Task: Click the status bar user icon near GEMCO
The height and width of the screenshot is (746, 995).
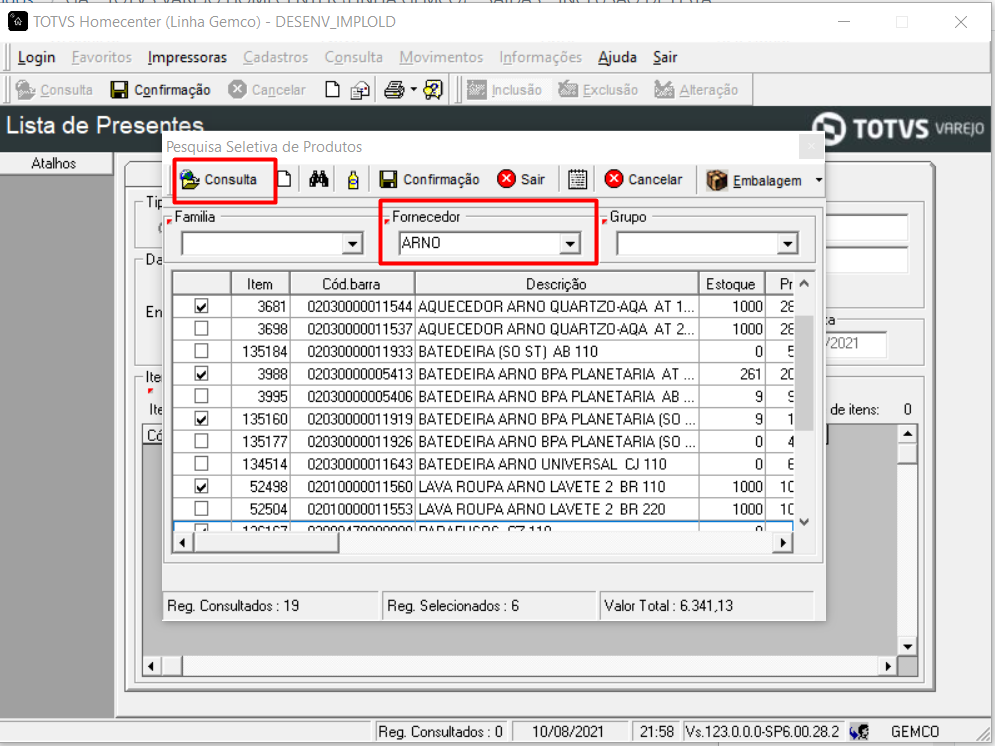Action: coord(860,731)
